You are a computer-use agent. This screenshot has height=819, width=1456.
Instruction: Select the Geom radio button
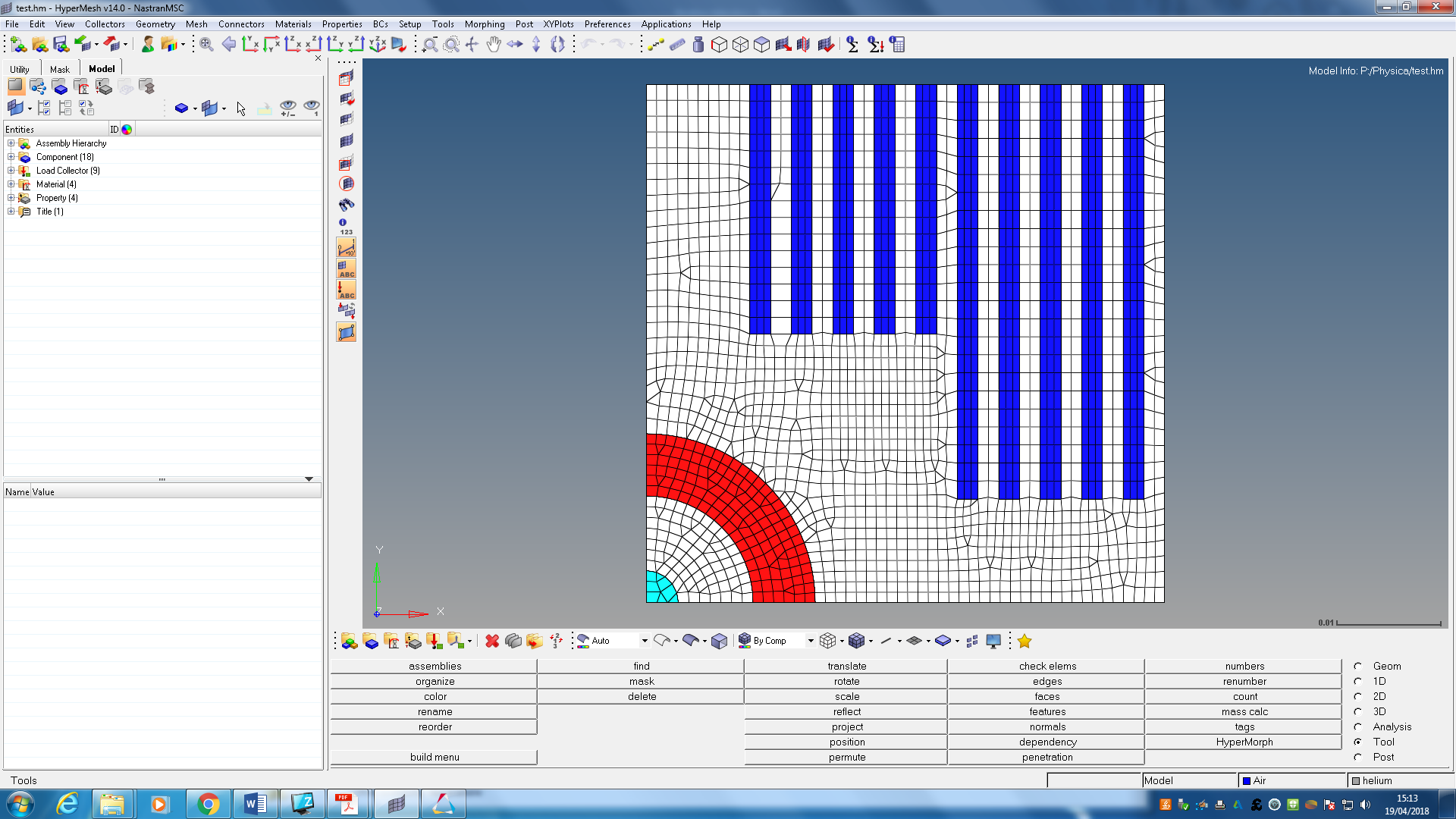(1358, 666)
